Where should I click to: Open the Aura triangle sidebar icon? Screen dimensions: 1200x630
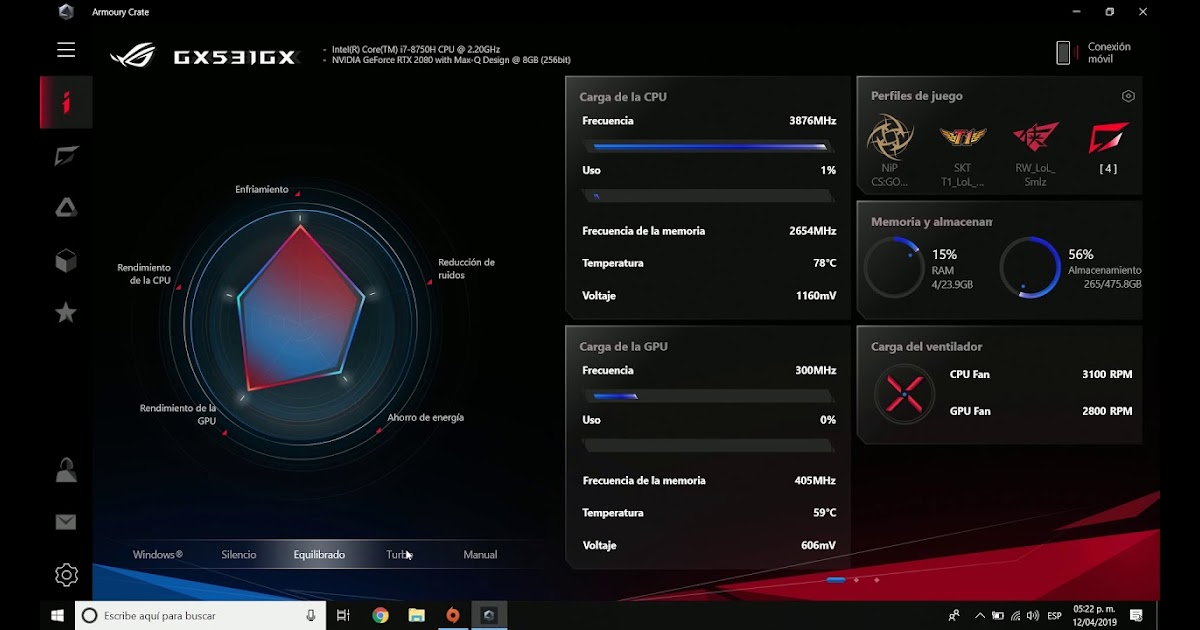pyautogui.click(x=66, y=208)
